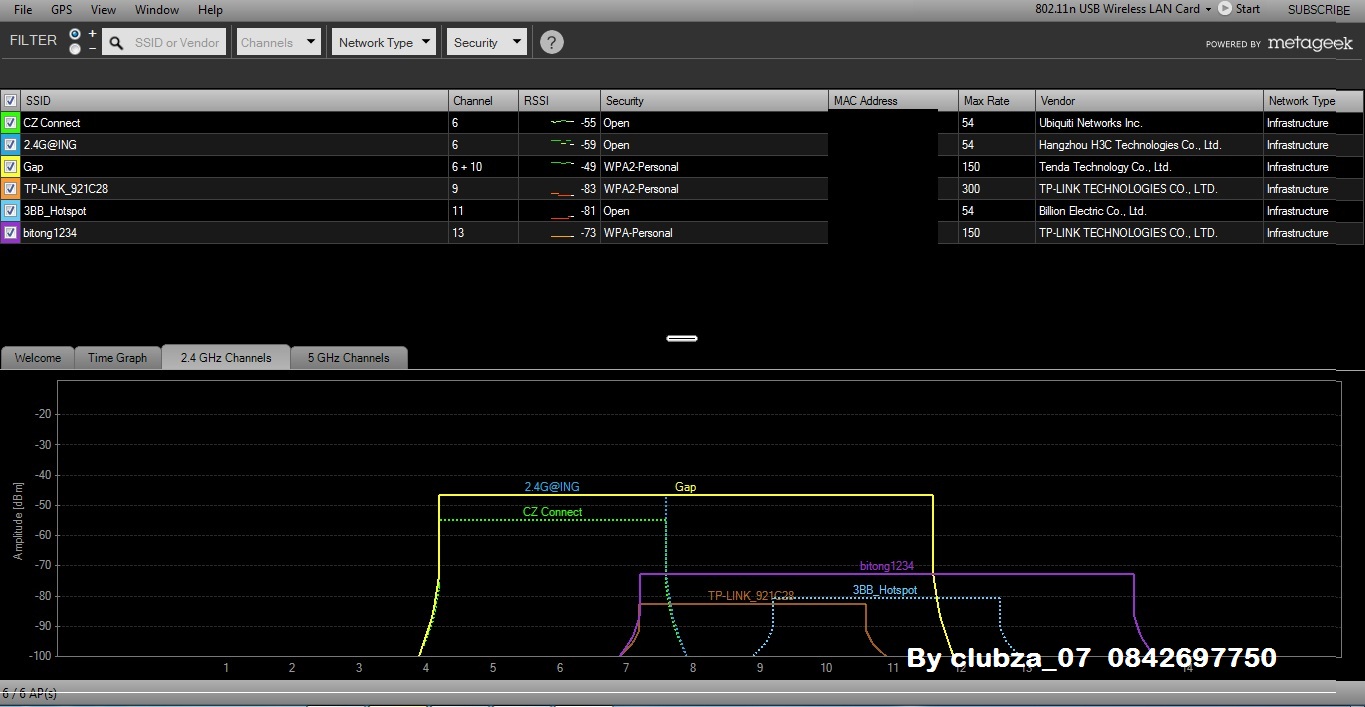Click the RSSI sparkline for bitong1234

[562, 235]
